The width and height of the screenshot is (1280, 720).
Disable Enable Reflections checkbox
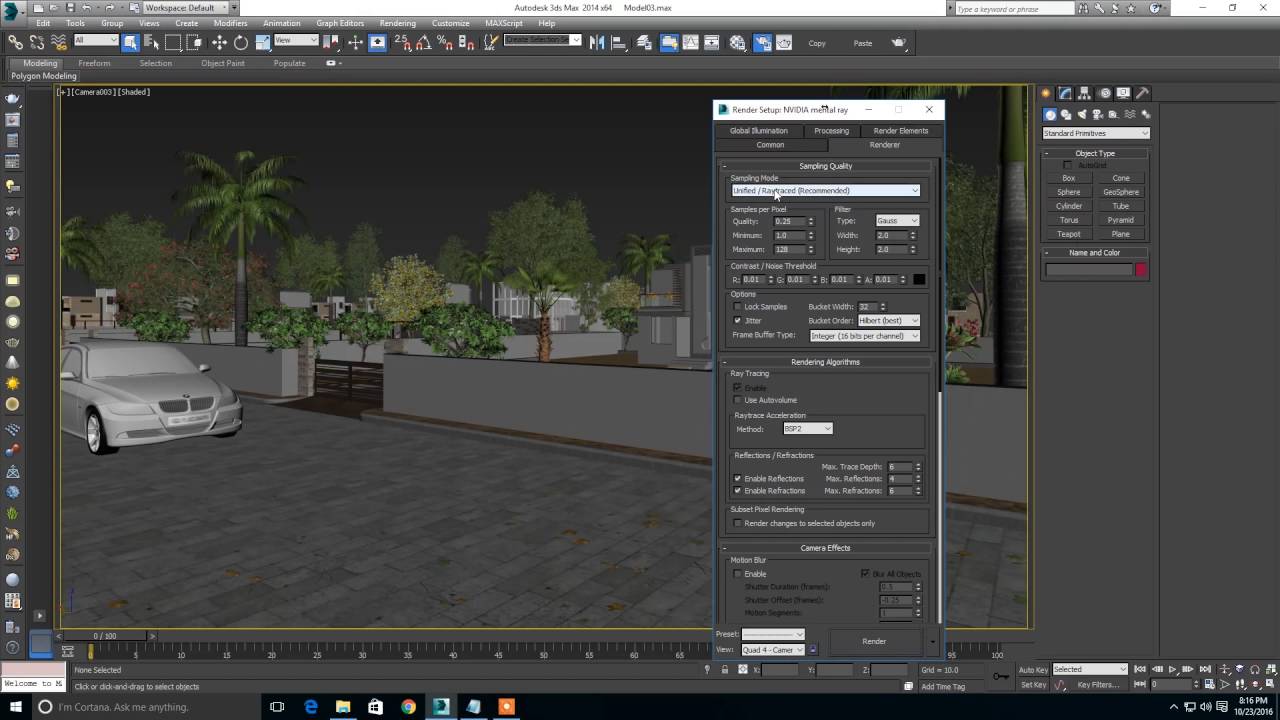[x=738, y=479]
